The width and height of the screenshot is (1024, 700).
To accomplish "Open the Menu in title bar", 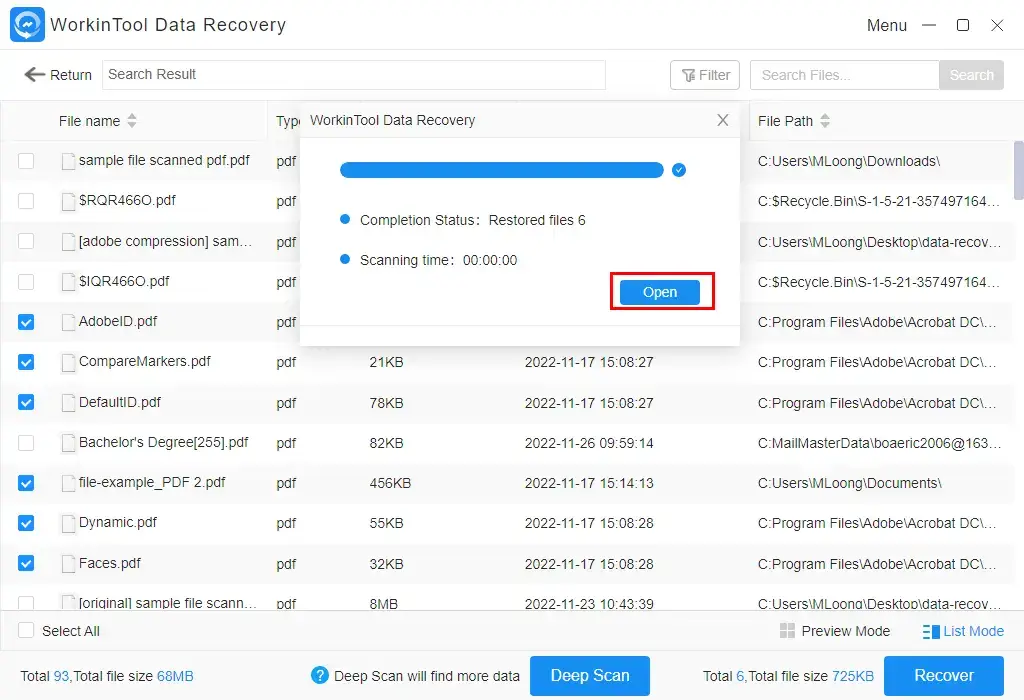I will 886,25.
